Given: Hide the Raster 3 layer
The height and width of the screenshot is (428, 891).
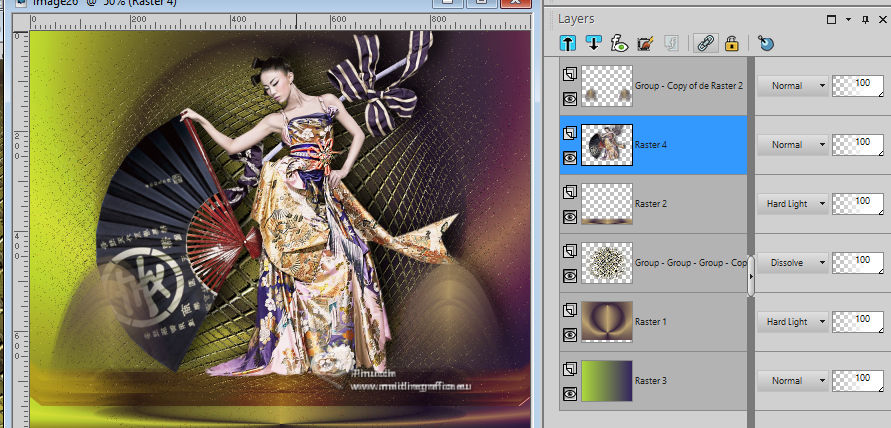Looking at the screenshot, I should coord(569,394).
